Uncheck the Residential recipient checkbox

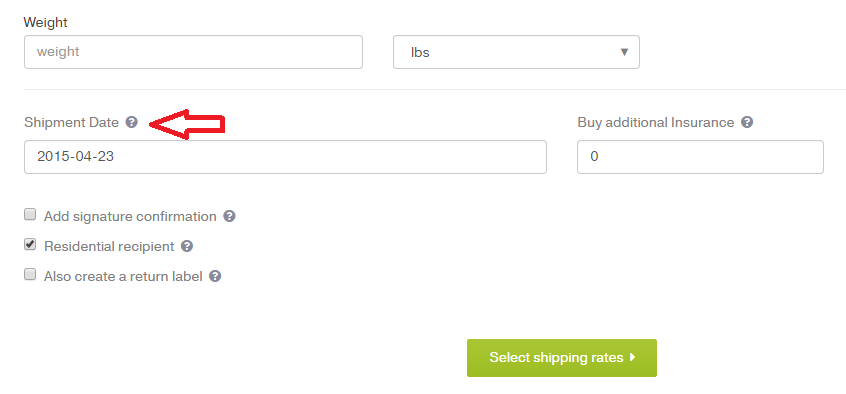click(x=30, y=244)
